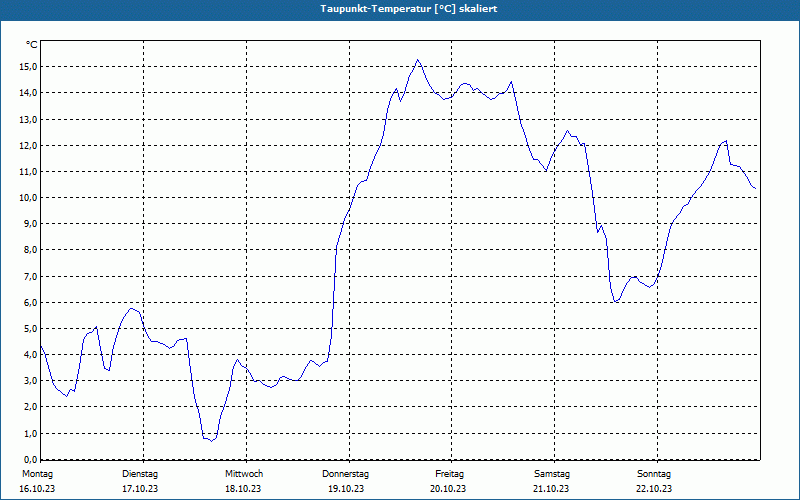The height and width of the screenshot is (500, 800).
Task: Click the dew point peak above 15 °C
Action: pyautogui.click(x=418, y=60)
